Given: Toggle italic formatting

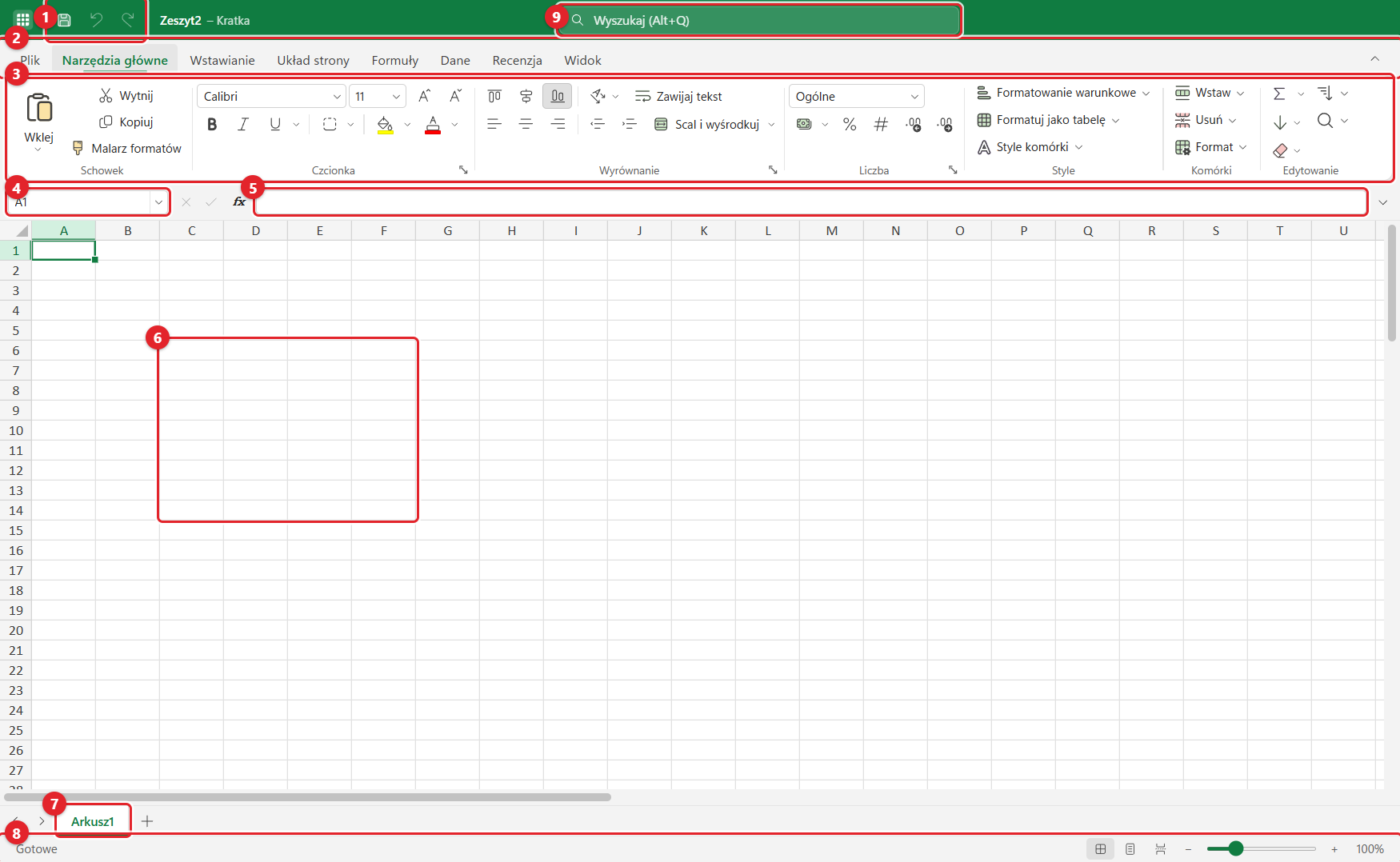Looking at the screenshot, I should click(x=243, y=124).
